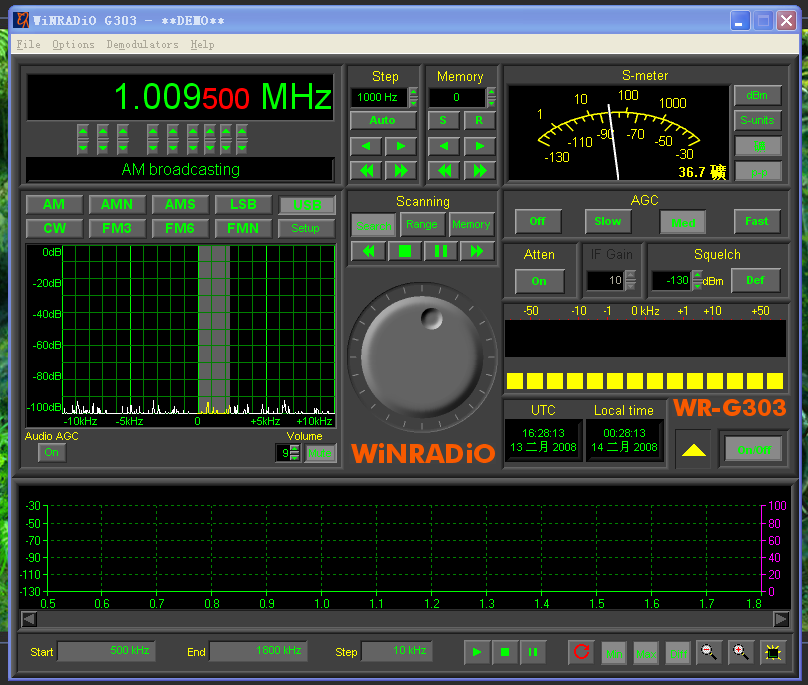Jump back through memory with double-left arrow

444,171
